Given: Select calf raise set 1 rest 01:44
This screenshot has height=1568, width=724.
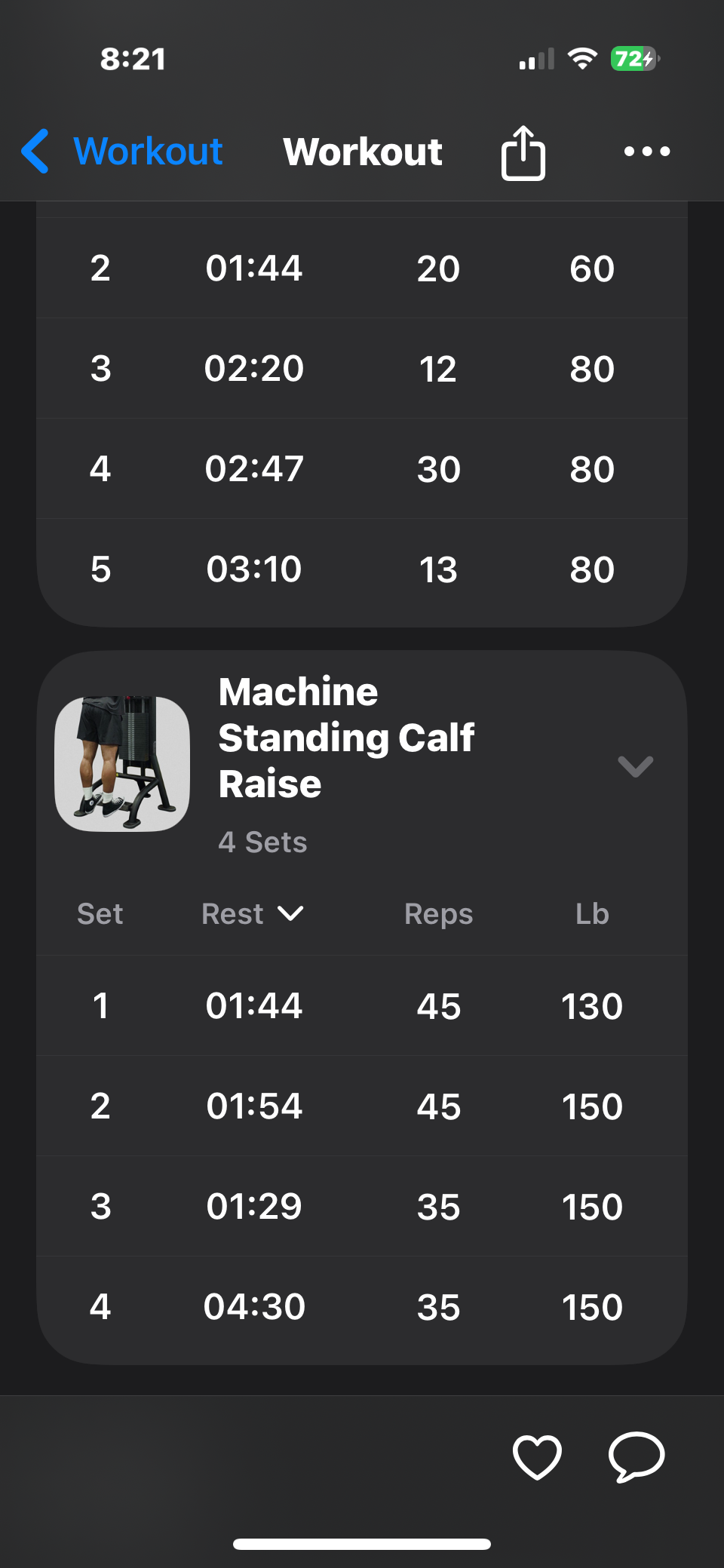Looking at the screenshot, I should click(x=254, y=1006).
